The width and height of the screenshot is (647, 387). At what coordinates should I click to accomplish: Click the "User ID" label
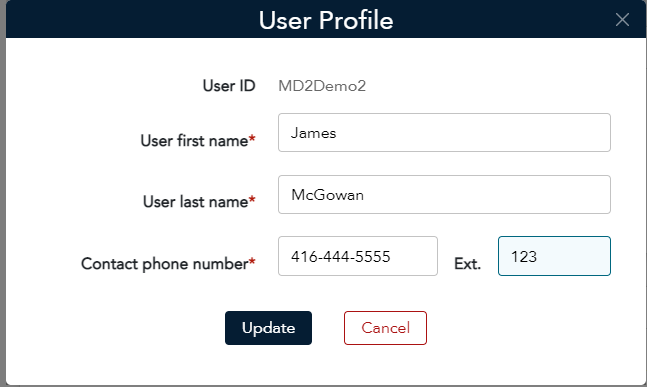click(x=229, y=86)
